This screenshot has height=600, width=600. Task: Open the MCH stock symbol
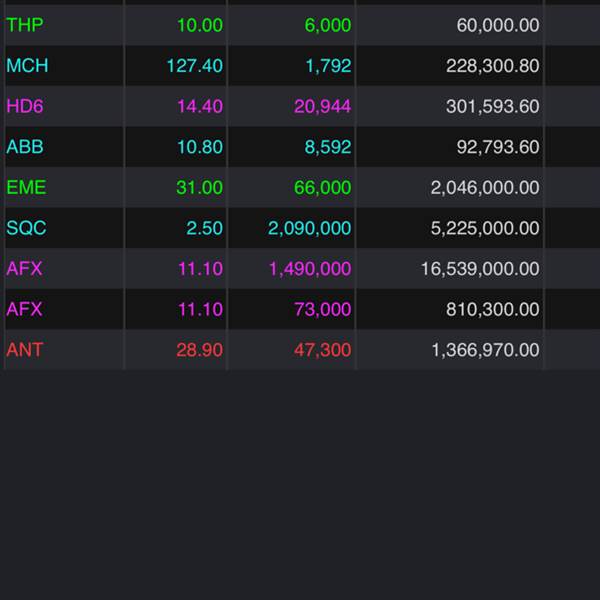tap(27, 66)
